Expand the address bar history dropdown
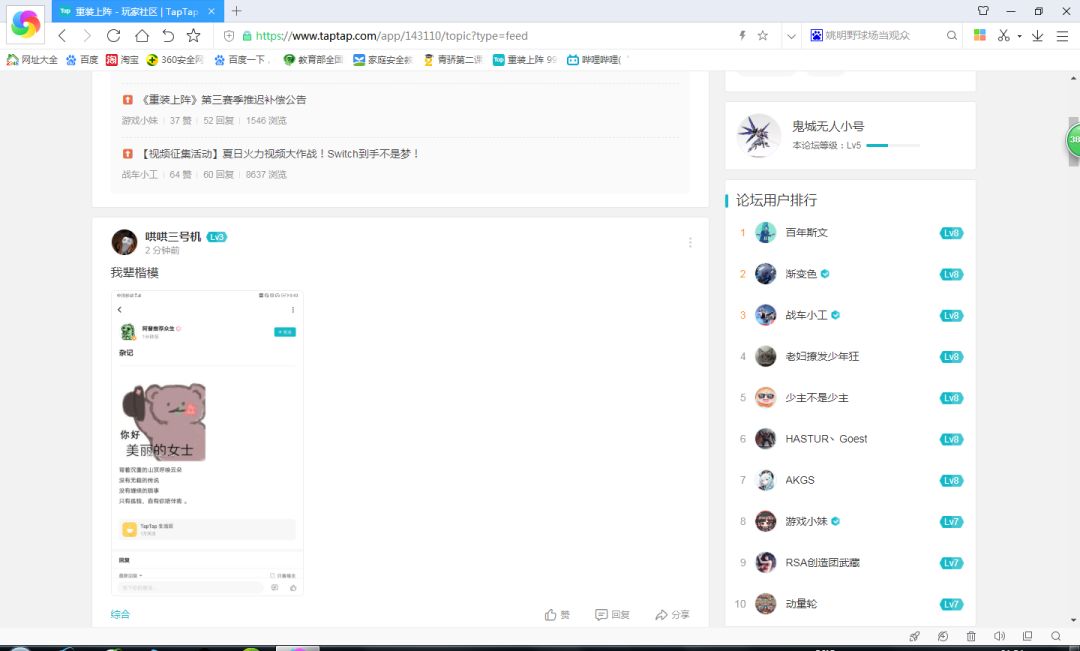Viewport: 1080px width, 651px height. [x=791, y=36]
